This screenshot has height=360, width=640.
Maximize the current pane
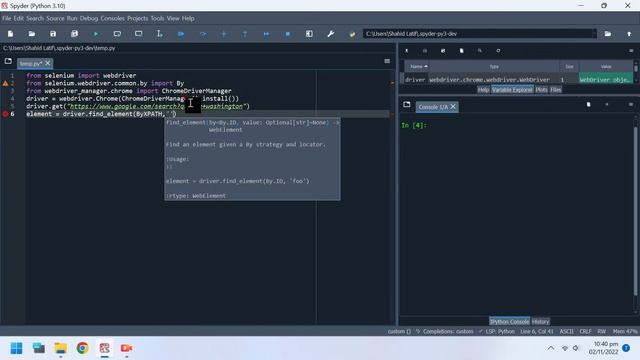point(309,34)
